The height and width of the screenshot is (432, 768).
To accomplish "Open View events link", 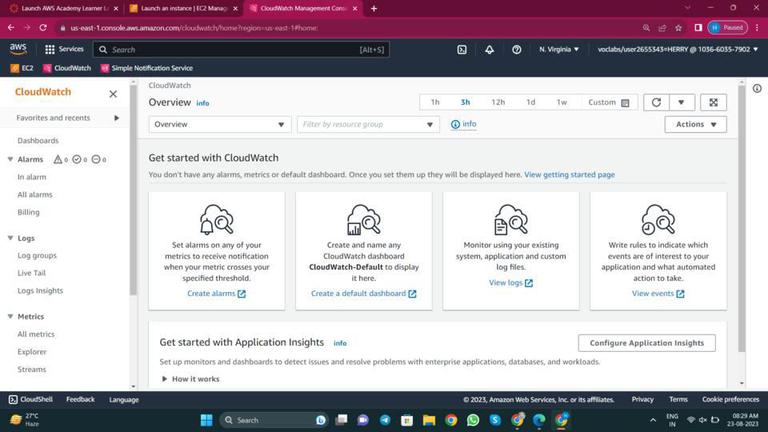I will pyautogui.click(x=658, y=293).
